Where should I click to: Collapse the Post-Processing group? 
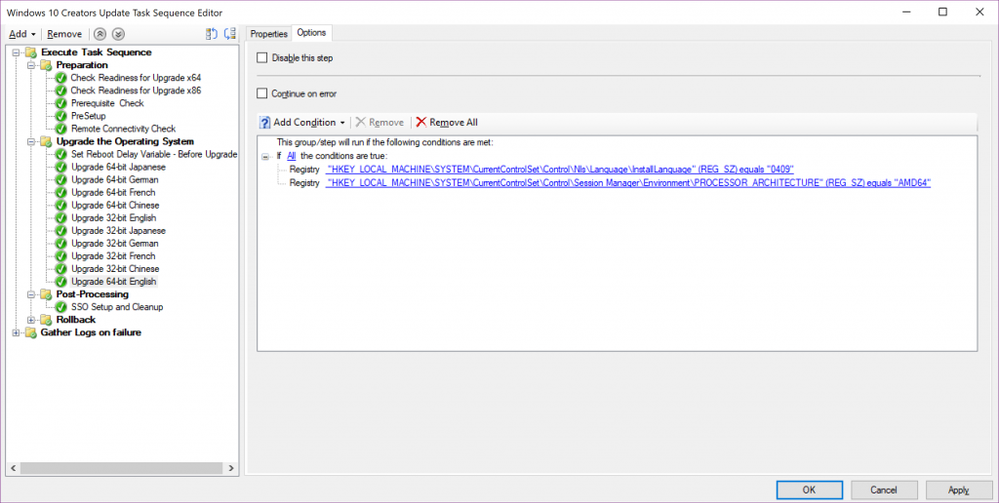pyautogui.click(x=31, y=295)
